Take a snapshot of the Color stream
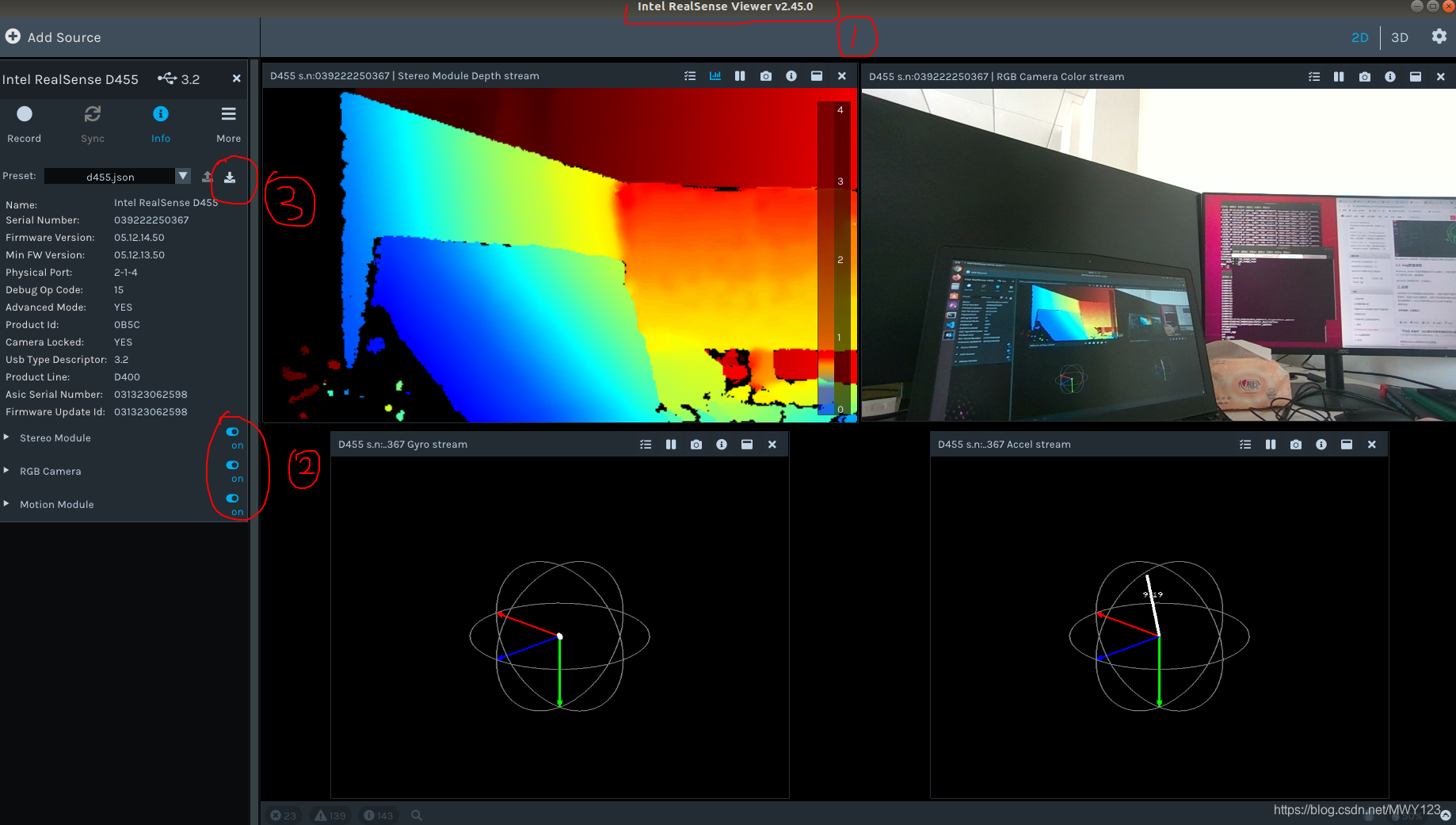 (x=1365, y=77)
